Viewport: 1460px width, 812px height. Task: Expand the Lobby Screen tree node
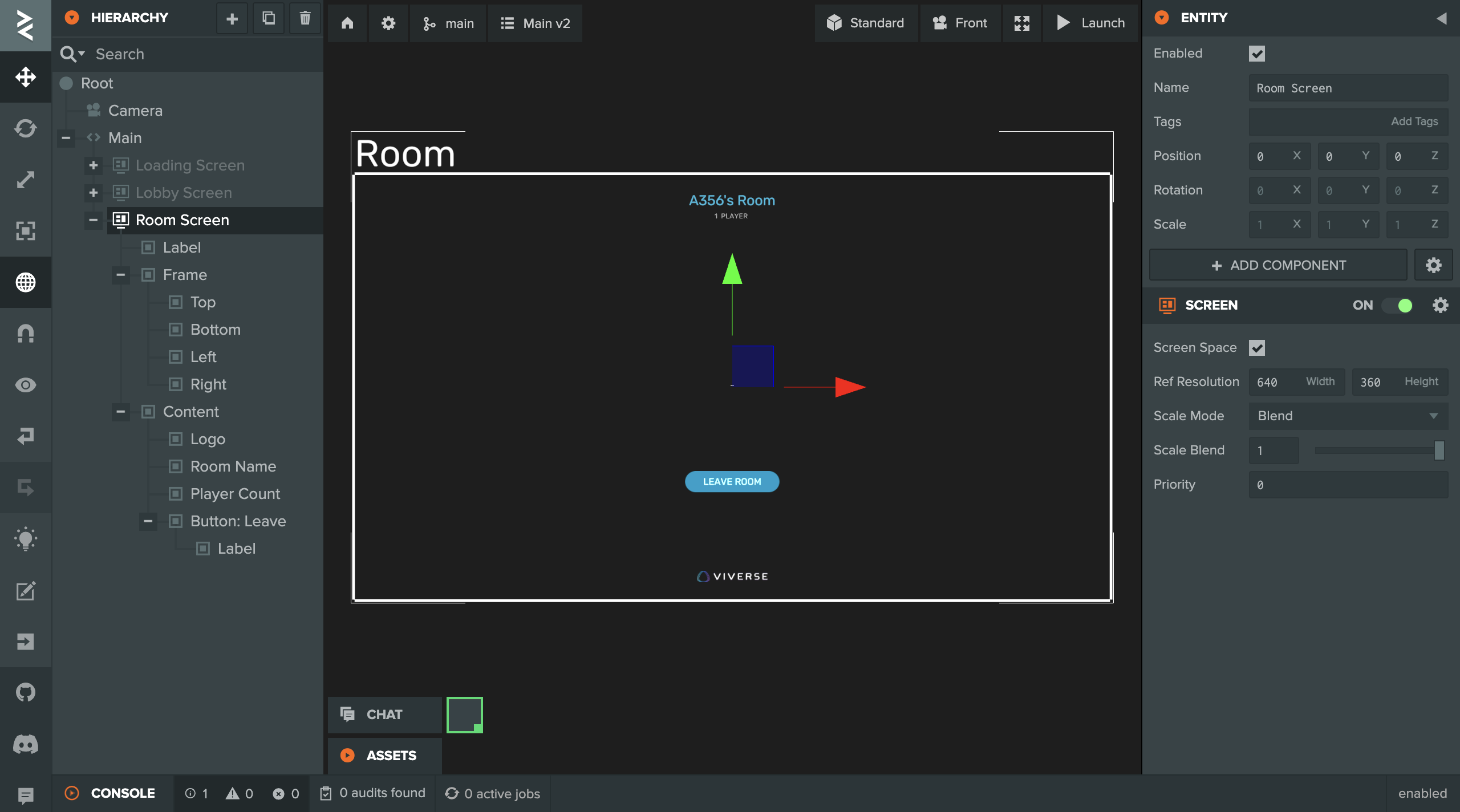[94, 193]
